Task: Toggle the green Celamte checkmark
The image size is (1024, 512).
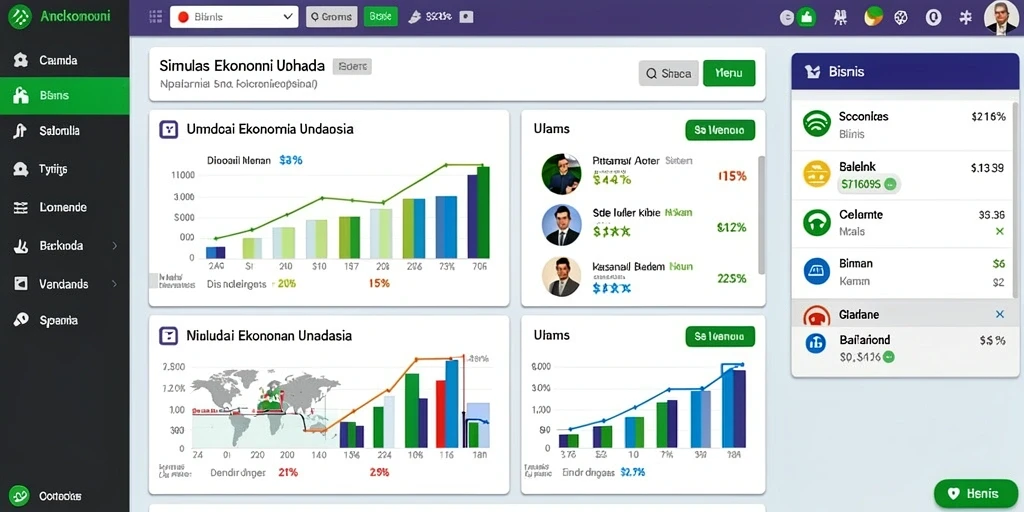Action: [999, 231]
